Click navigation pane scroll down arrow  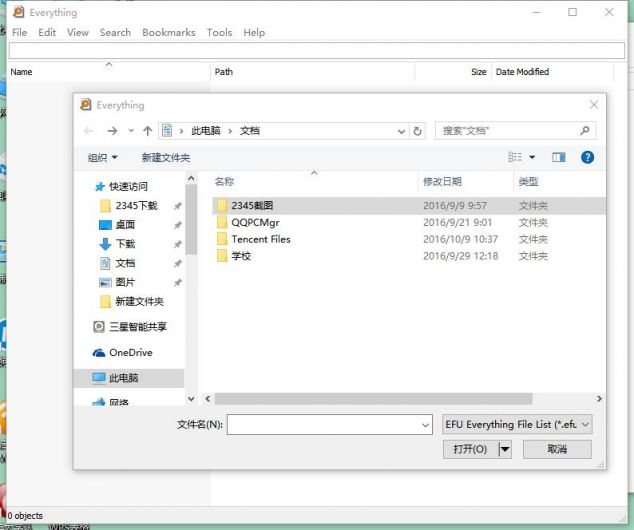coord(191,399)
